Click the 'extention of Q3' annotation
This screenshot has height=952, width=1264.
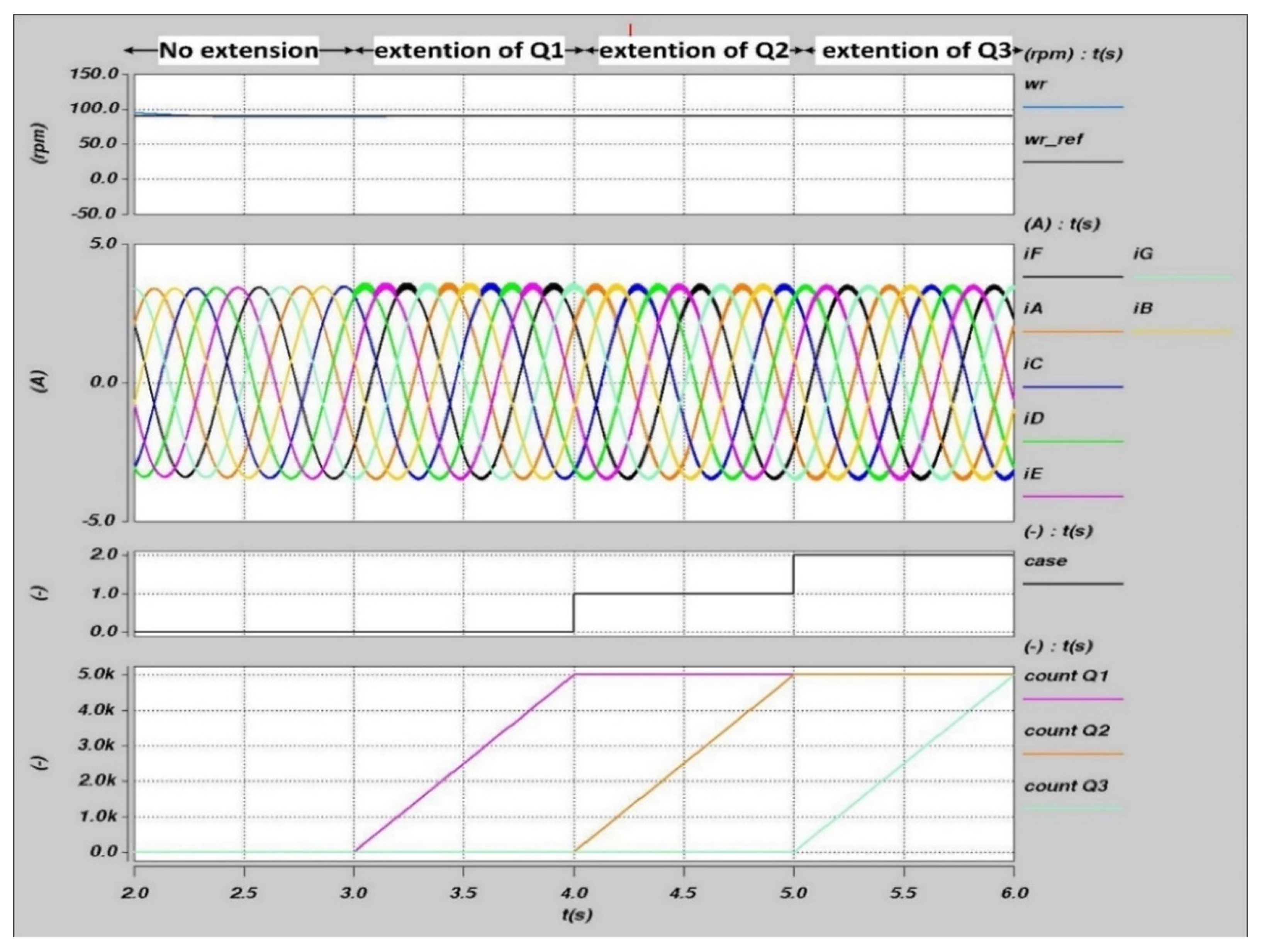tap(916, 50)
